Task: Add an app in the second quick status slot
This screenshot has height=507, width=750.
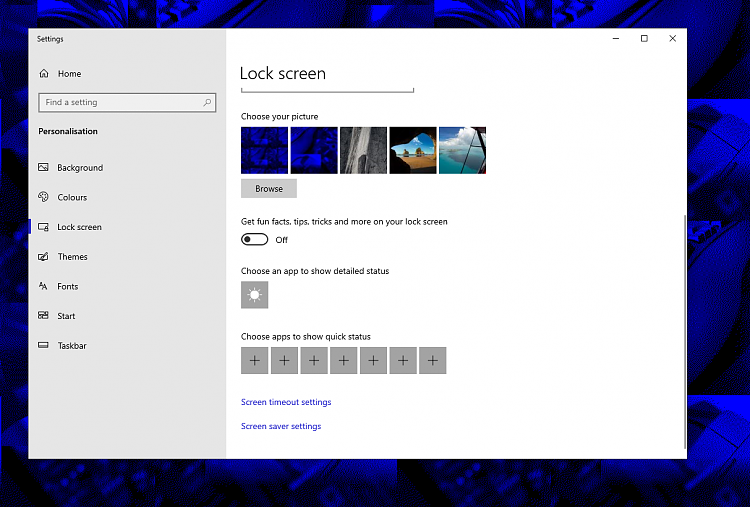Action: (284, 361)
